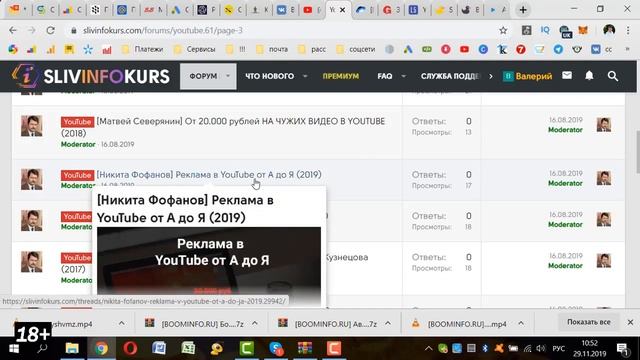The height and width of the screenshot is (360, 640).
Task: Open WinRAR from the taskbar
Action: pyautogui.click(x=304, y=349)
